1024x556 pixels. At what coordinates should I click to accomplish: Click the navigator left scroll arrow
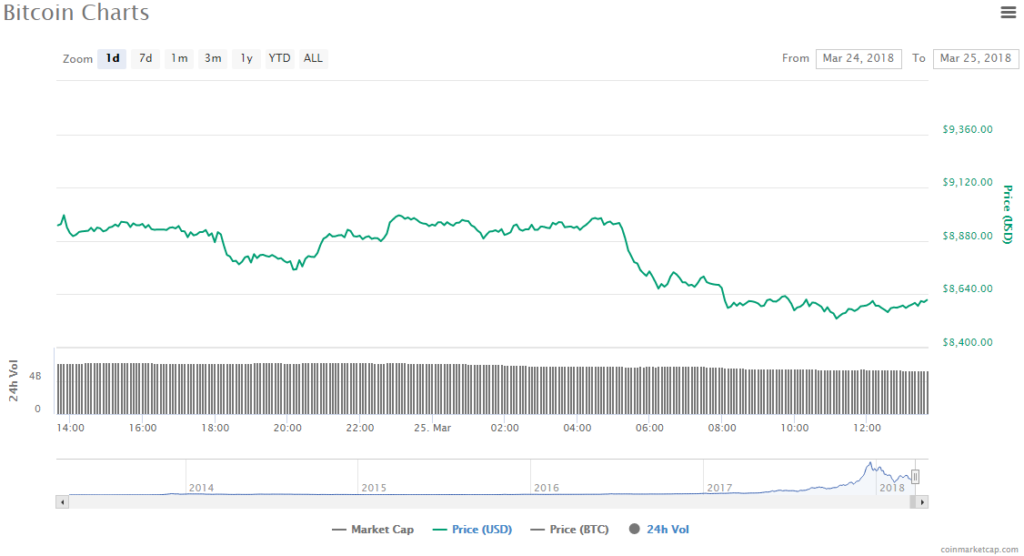click(x=62, y=502)
